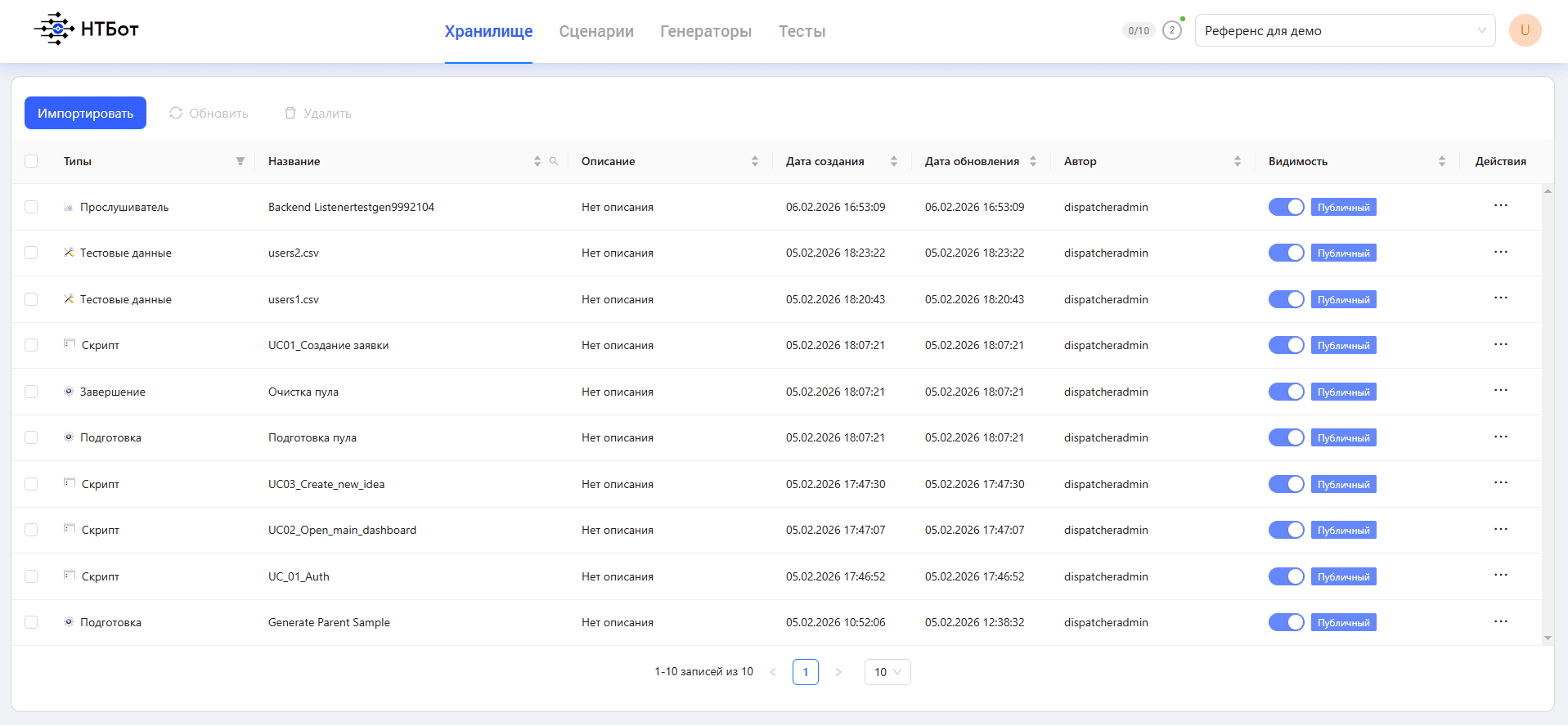
Task: Select checkbox for Backend Listenertestgen9992104 row
Action: (31, 207)
